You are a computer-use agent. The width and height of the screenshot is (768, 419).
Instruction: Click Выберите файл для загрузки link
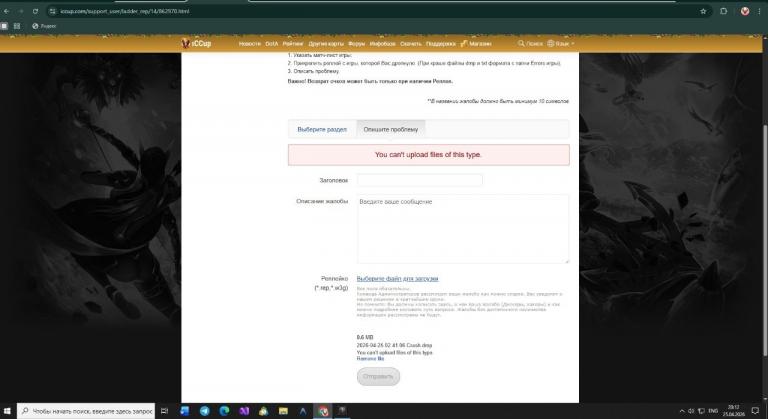(397, 279)
